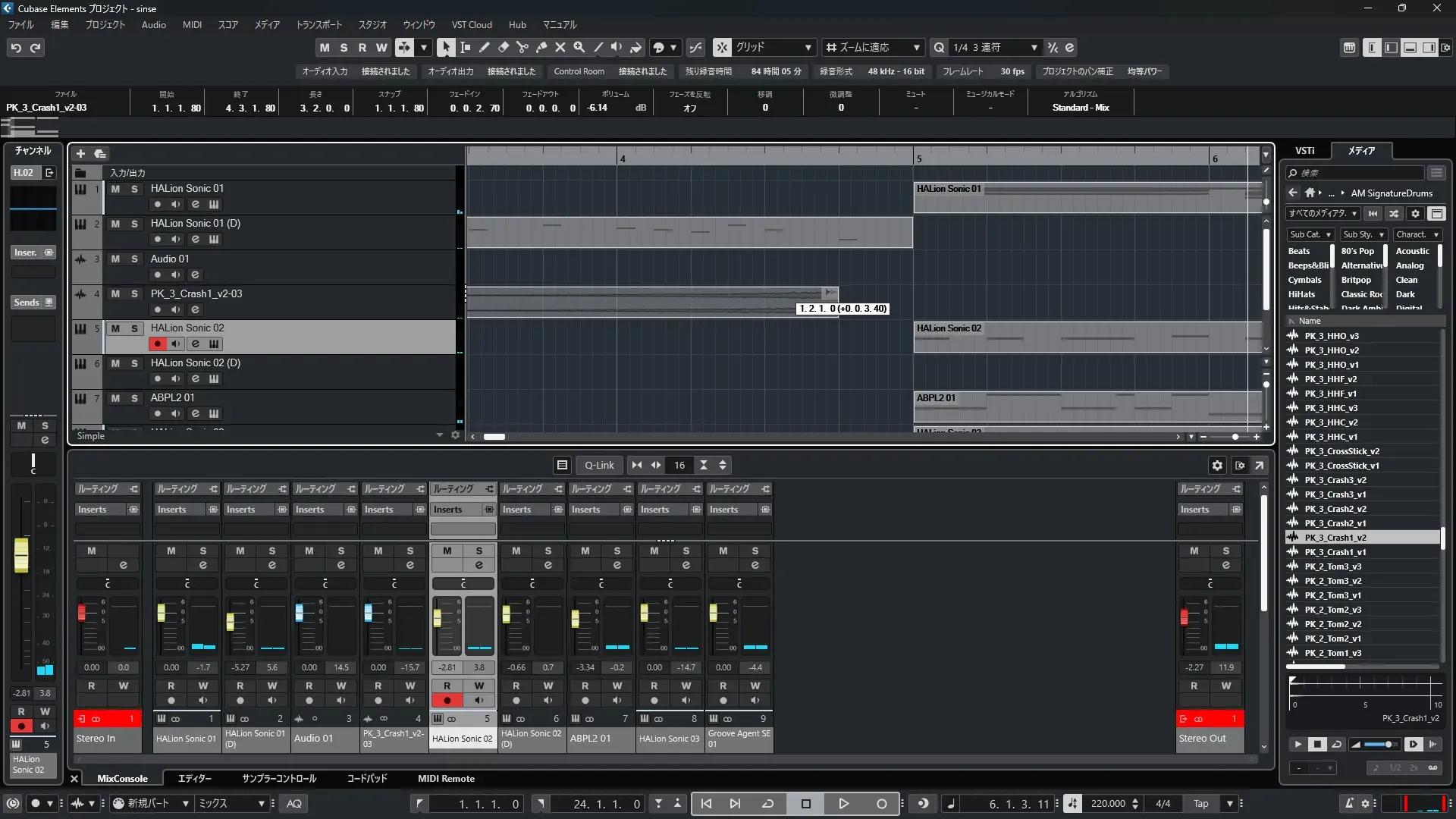
Task: Toggle record enable on HALion Sonic 02 track
Action: coord(157,344)
